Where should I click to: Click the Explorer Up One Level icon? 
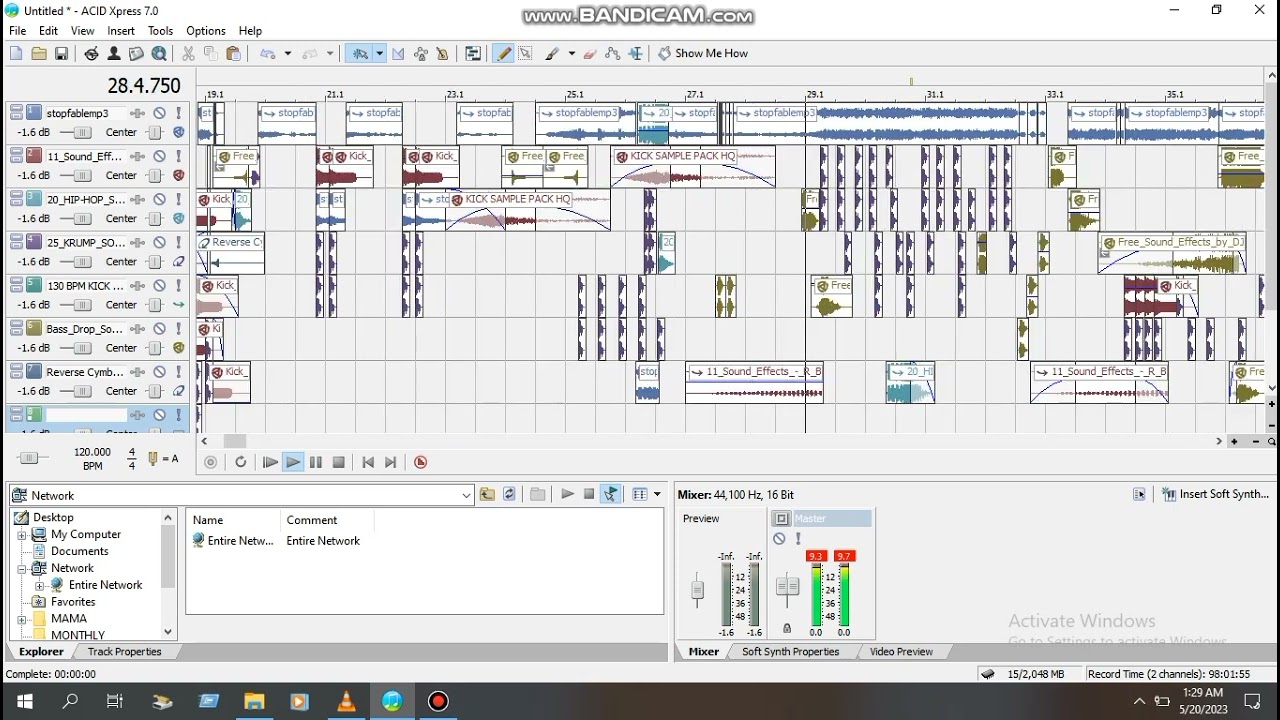[x=487, y=494]
